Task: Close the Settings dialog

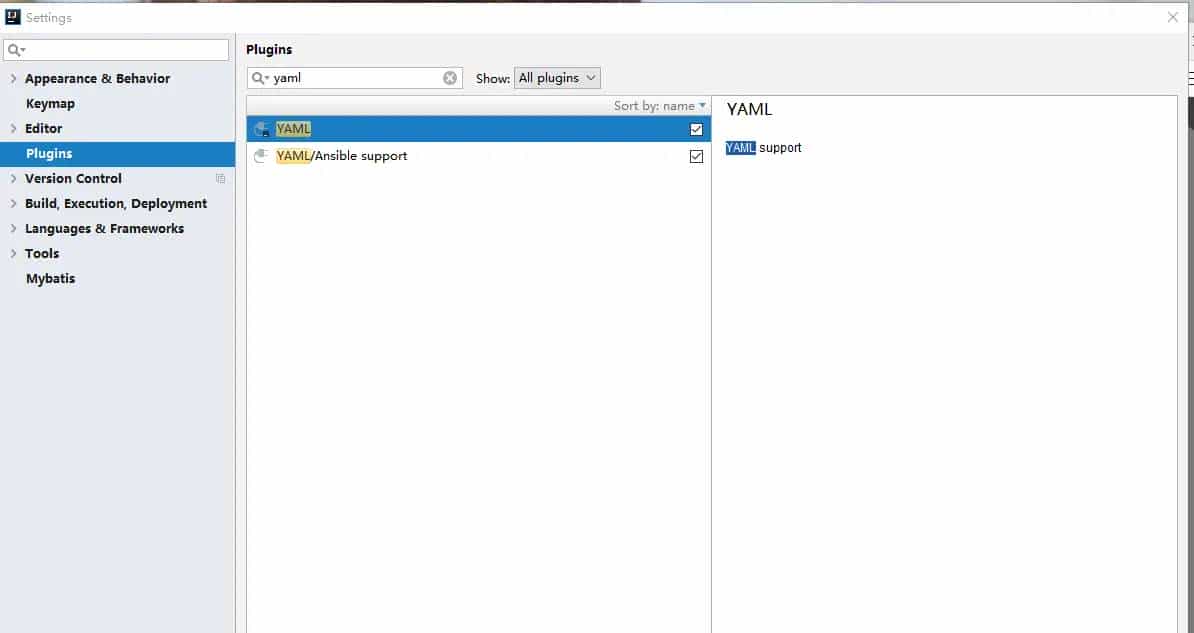Action: pos(1173,18)
